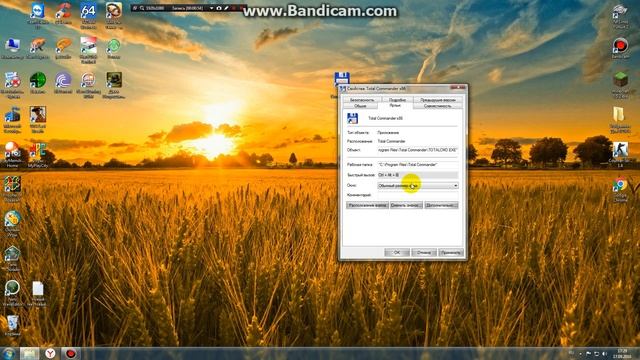
Task: Open the Google Chrome desktop shortcut
Action: coord(620,185)
